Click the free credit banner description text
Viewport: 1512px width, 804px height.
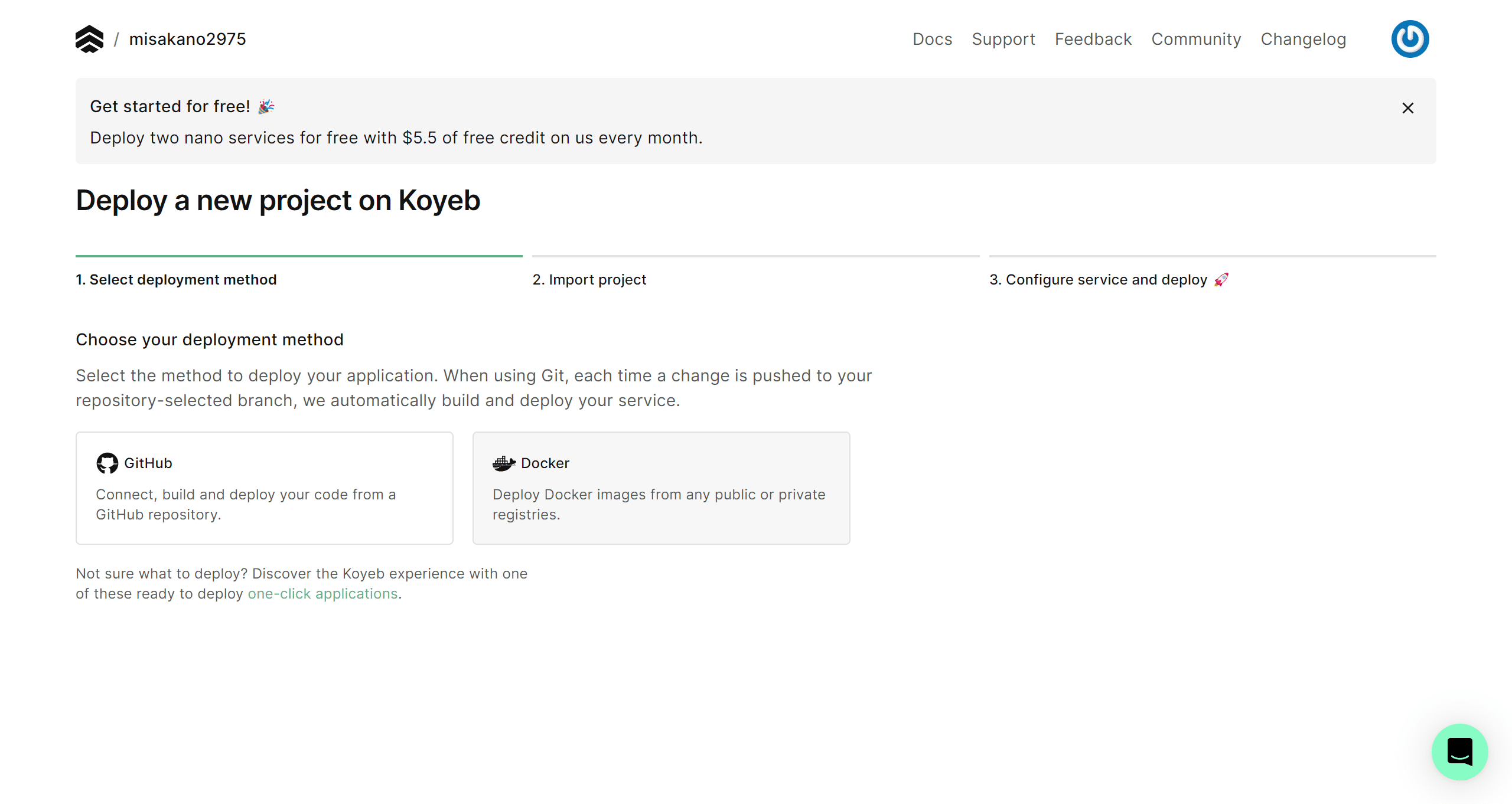click(396, 138)
